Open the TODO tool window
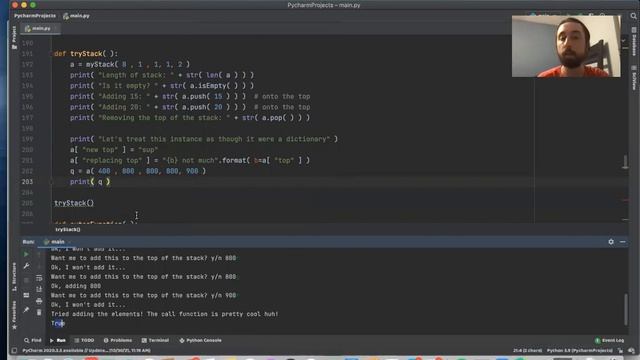 click(84, 340)
